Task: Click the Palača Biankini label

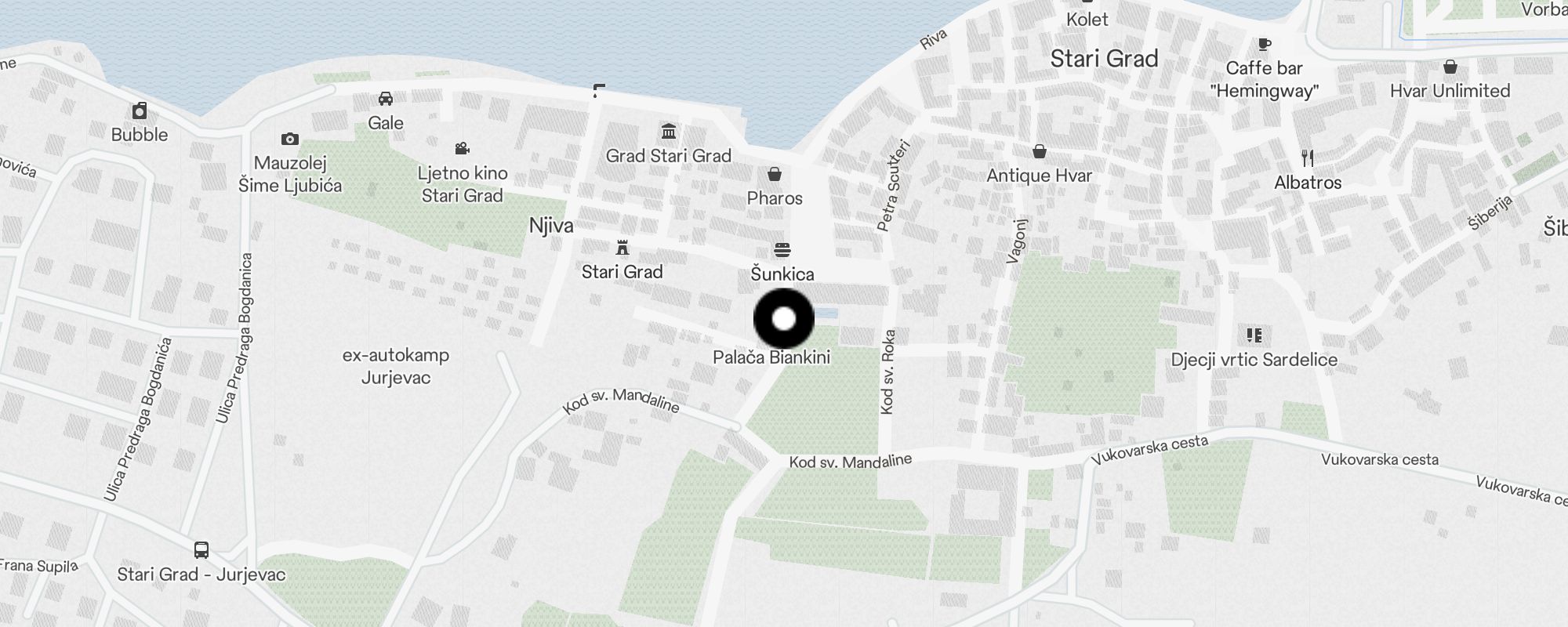Action: pos(771,357)
